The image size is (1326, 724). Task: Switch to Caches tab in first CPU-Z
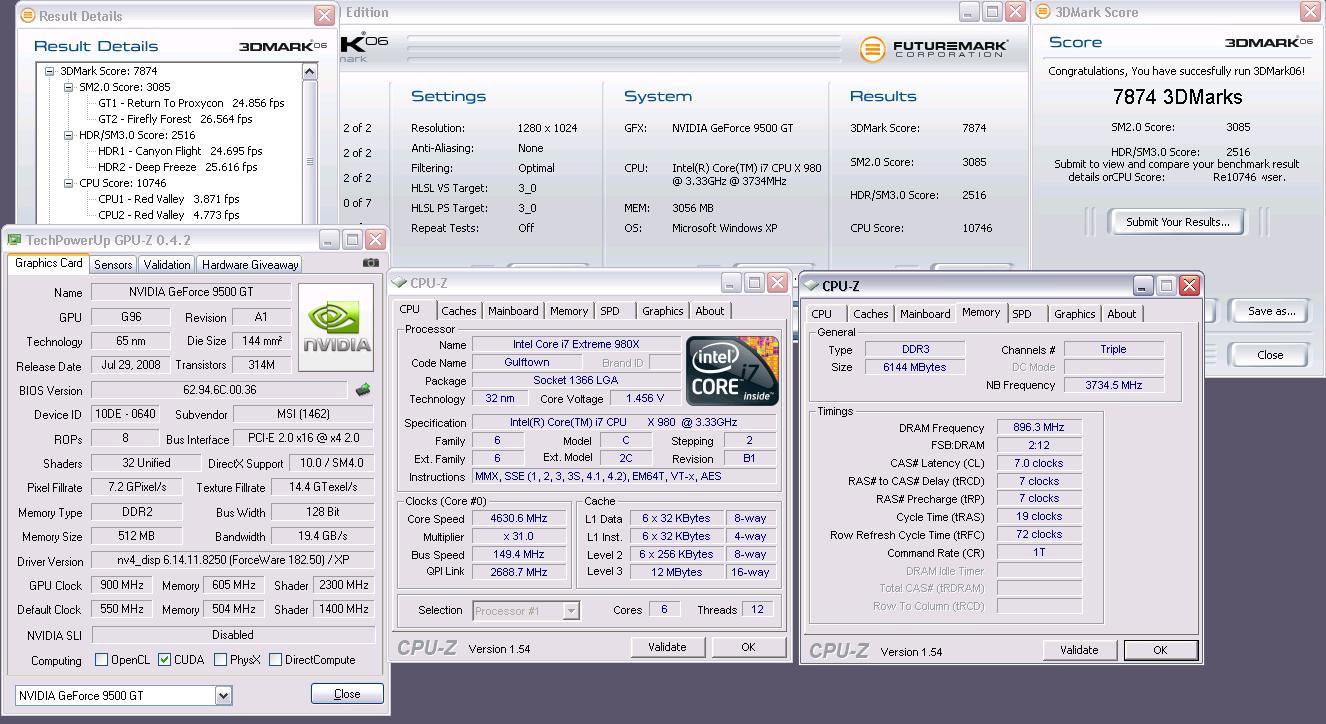(459, 311)
